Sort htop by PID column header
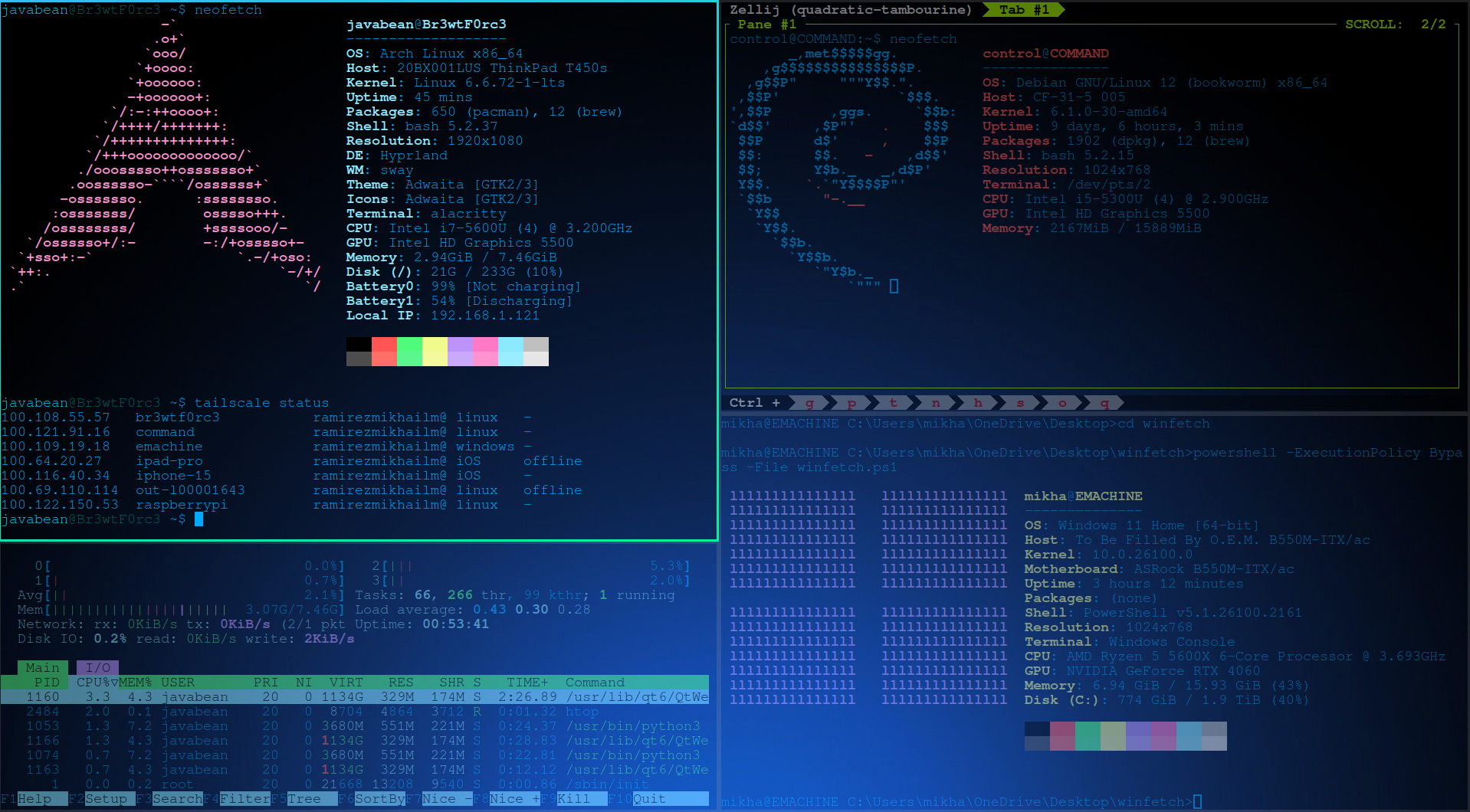1470x812 pixels. click(47, 682)
